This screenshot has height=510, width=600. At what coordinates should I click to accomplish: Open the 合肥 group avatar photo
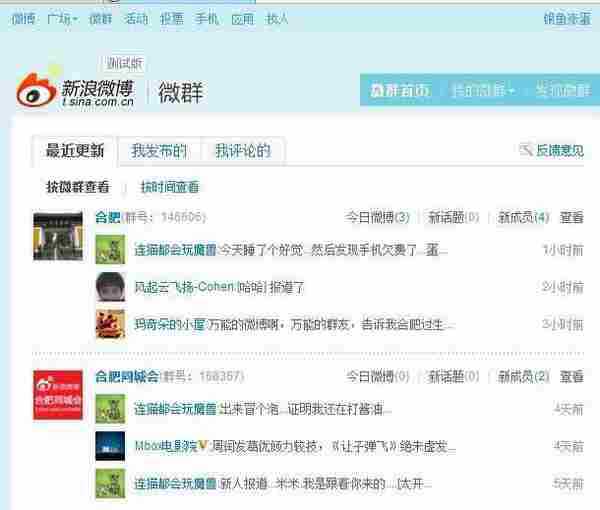click(58, 236)
